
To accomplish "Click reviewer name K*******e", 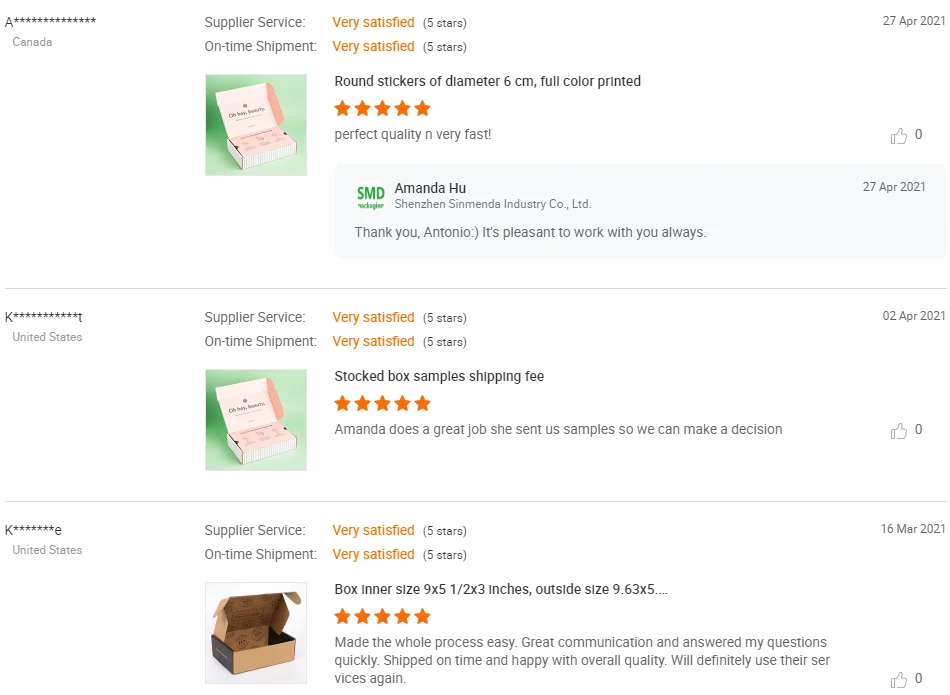I will pyautogui.click(x=33, y=530).
